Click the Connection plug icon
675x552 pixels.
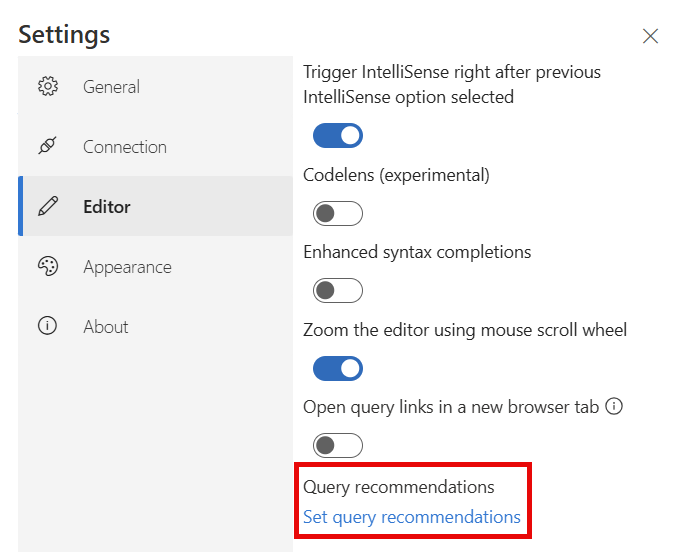(47, 146)
